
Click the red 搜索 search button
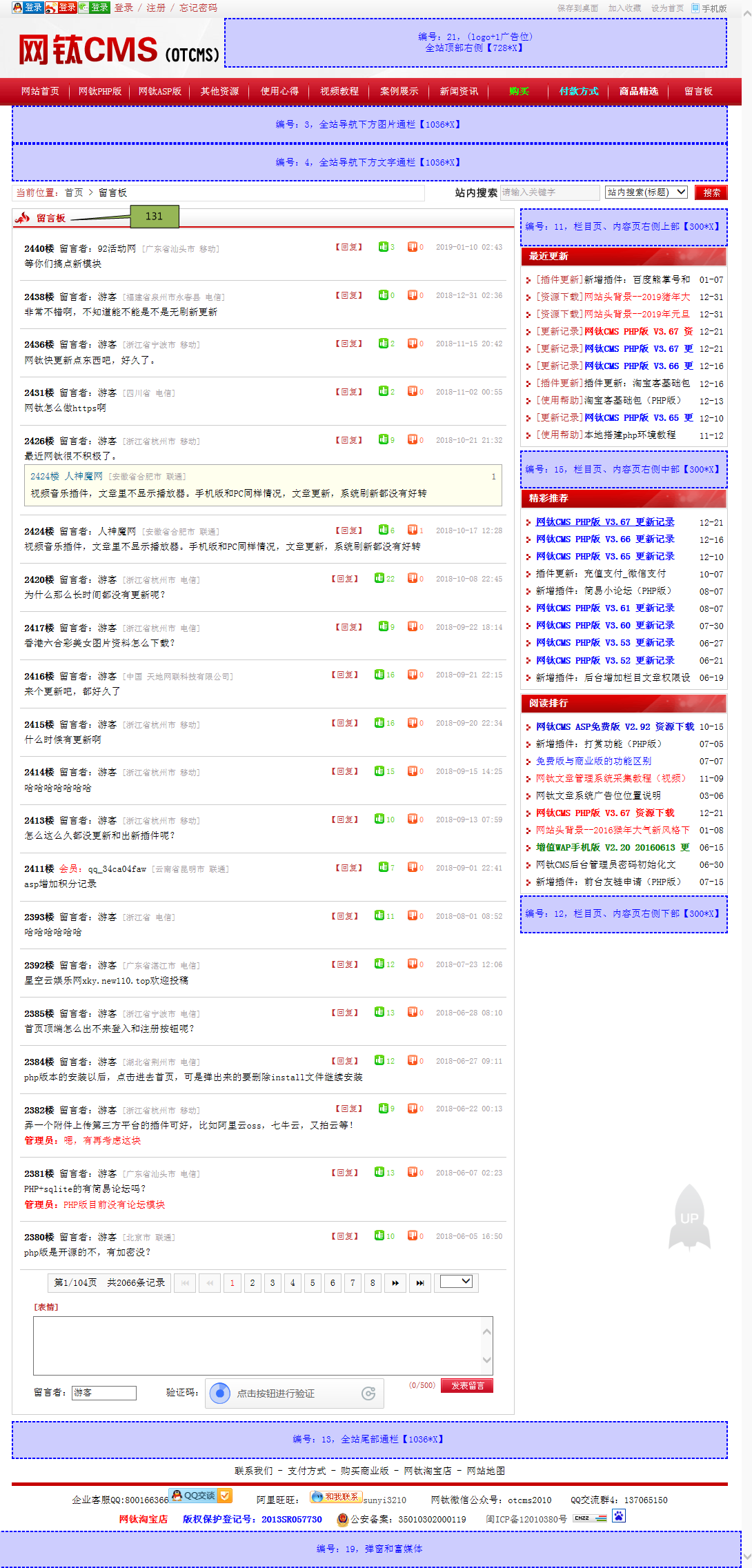click(711, 192)
